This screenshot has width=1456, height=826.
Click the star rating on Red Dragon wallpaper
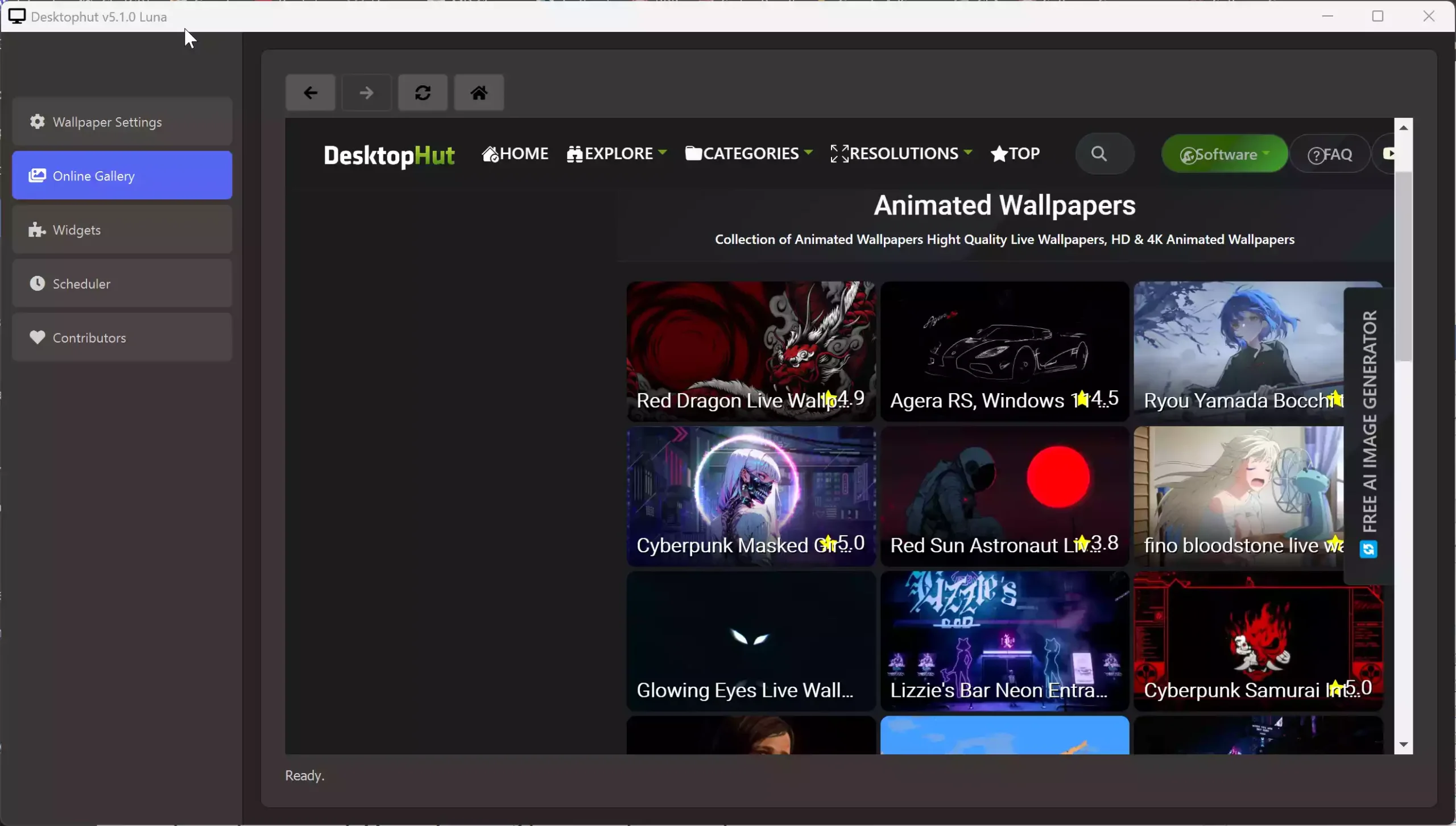[832, 399]
